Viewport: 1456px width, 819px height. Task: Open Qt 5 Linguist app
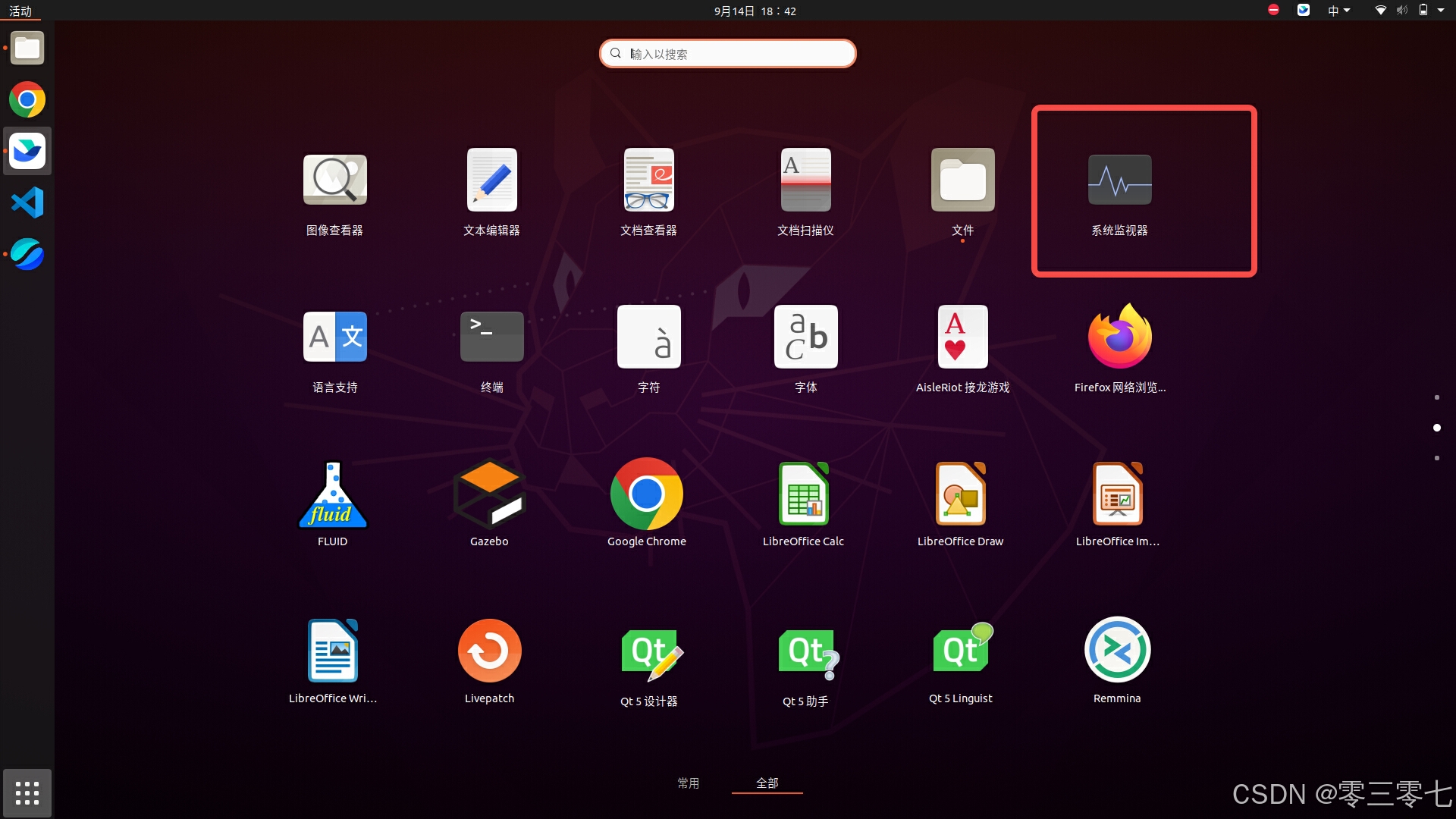pos(961,651)
